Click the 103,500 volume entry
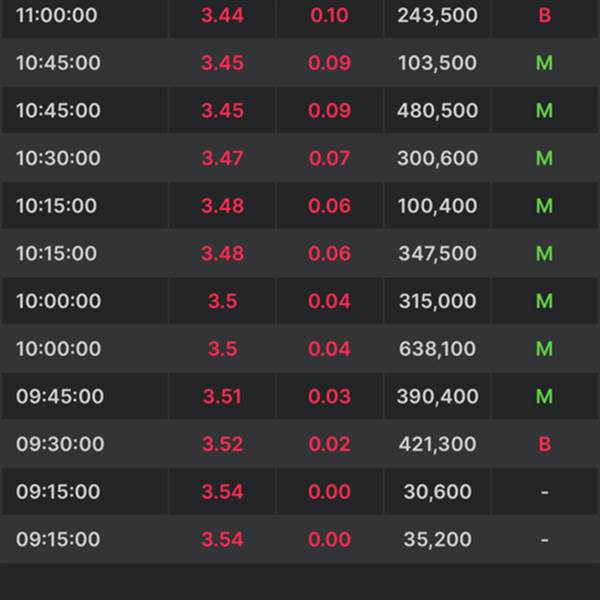The height and width of the screenshot is (600, 600). coord(437,63)
